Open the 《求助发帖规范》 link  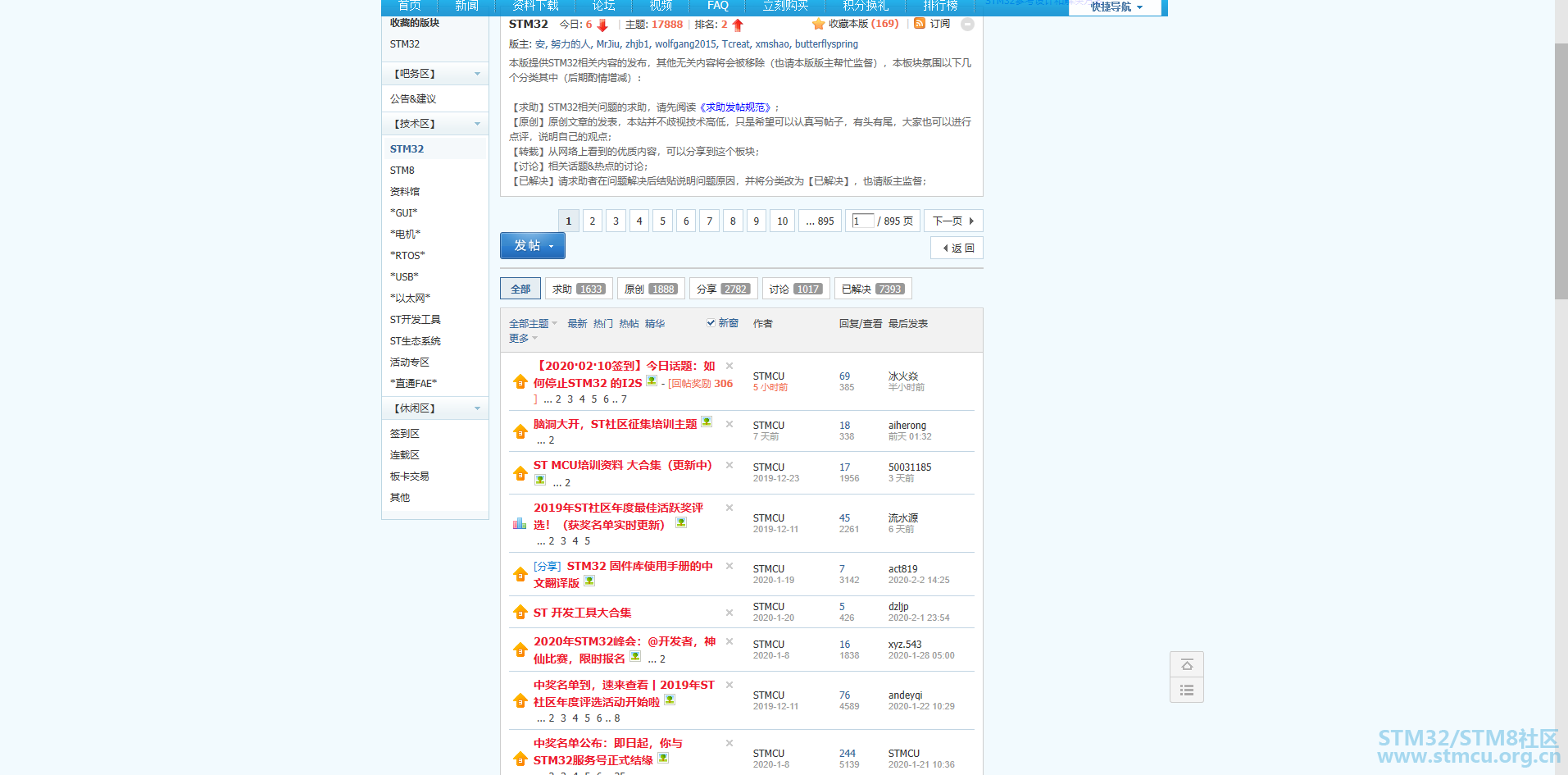click(x=735, y=107)
